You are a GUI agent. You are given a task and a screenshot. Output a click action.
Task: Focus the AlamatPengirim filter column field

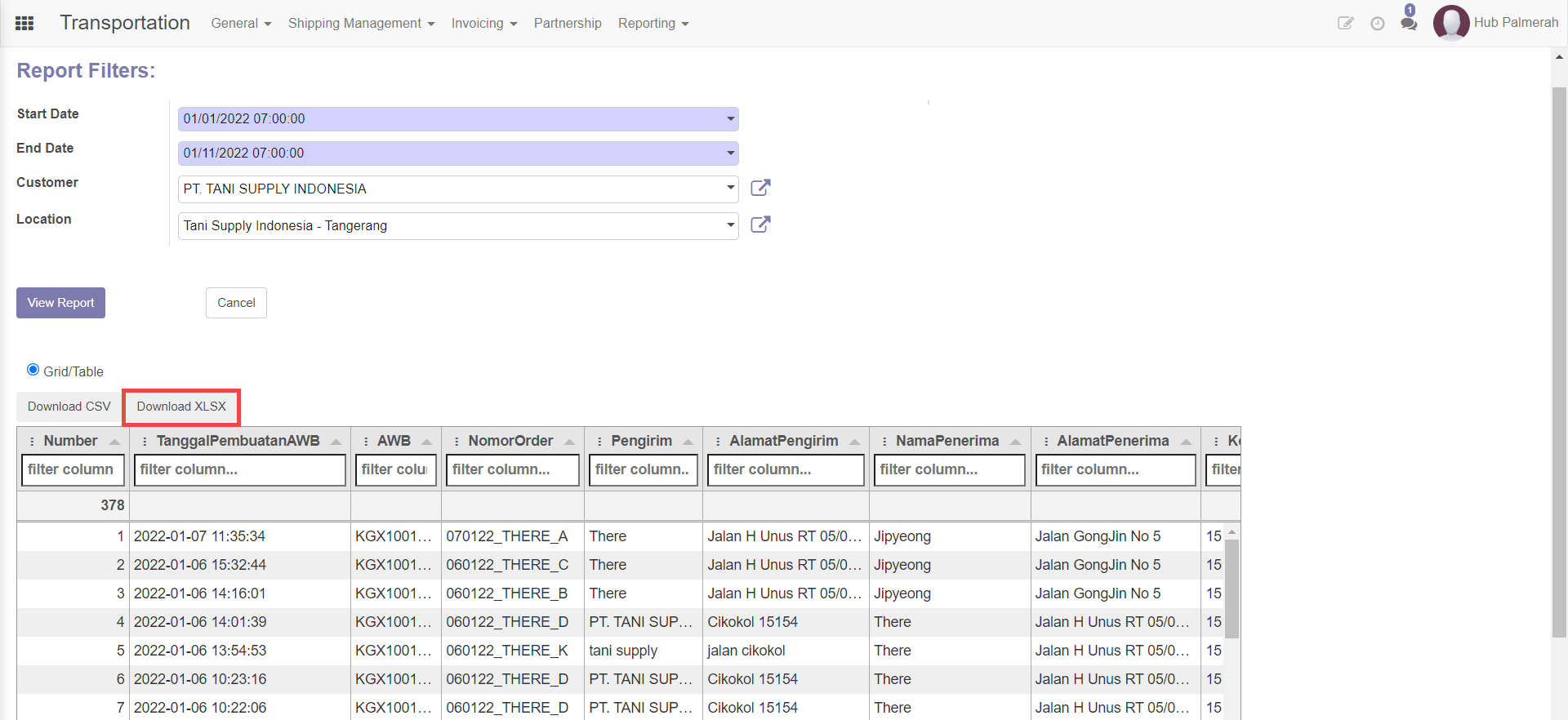pyautogui.click(x=786, y=470)
